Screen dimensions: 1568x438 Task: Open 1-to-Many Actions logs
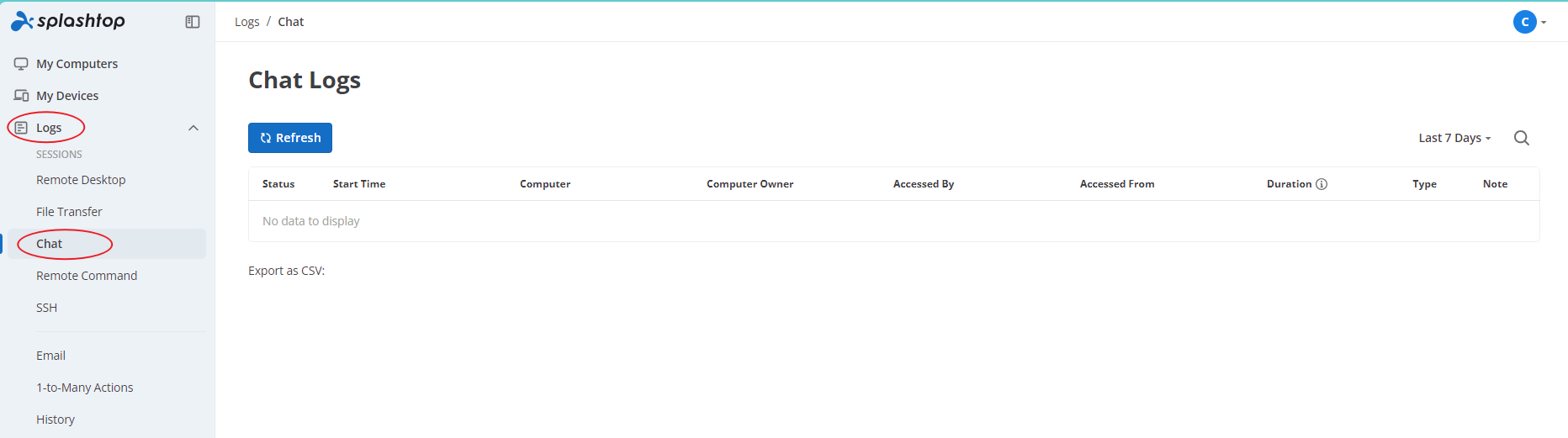point(84,388)
